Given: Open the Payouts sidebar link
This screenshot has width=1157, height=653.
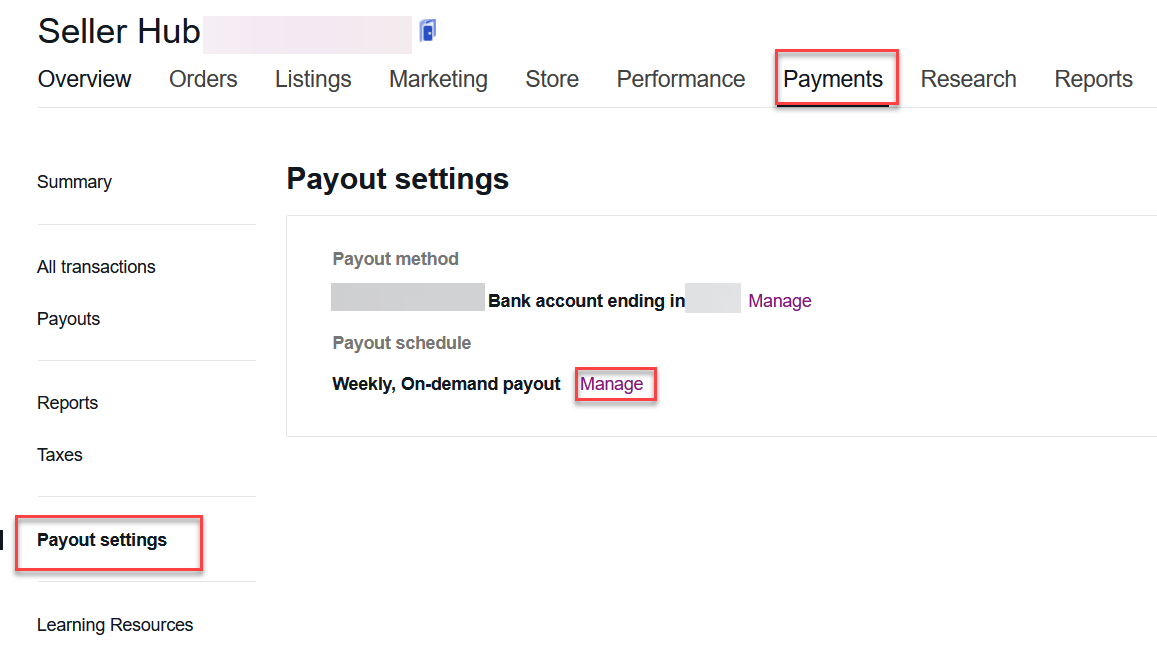Looking at the screenshot, I should point(69,319).
